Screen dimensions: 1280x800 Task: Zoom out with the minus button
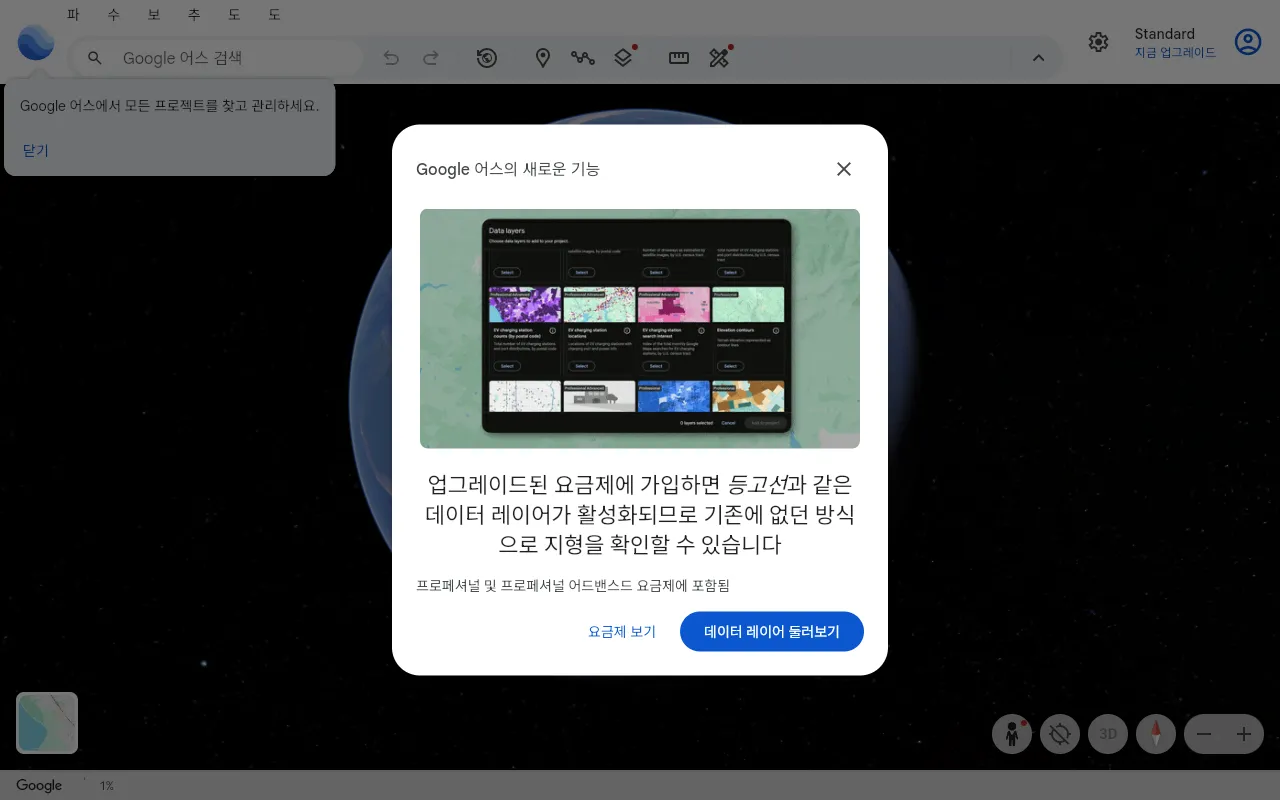[1205, 734]
